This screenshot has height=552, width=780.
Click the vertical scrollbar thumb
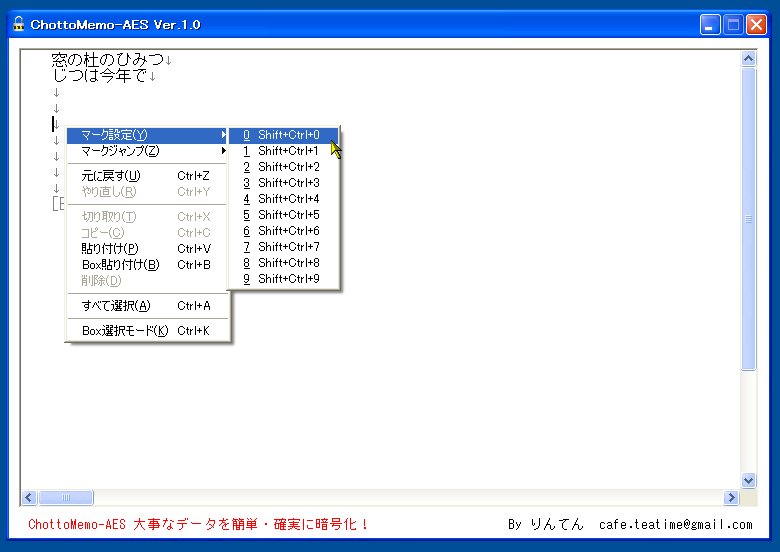click(748, 219)
